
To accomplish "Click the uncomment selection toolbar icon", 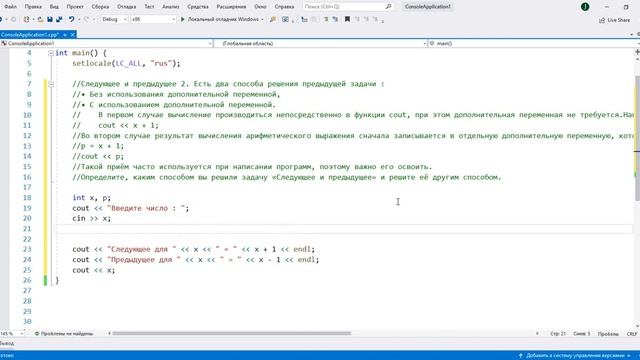I will (335, 19).
